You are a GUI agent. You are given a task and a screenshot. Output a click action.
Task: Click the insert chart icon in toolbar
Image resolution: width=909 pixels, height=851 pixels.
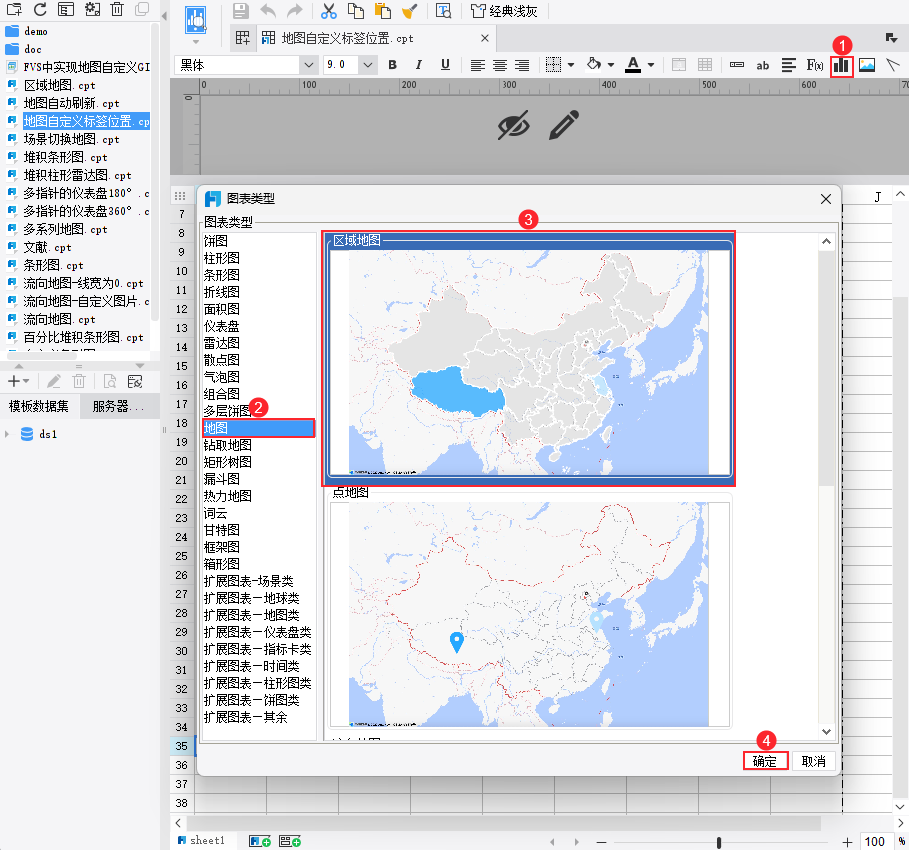pos(841,66)
